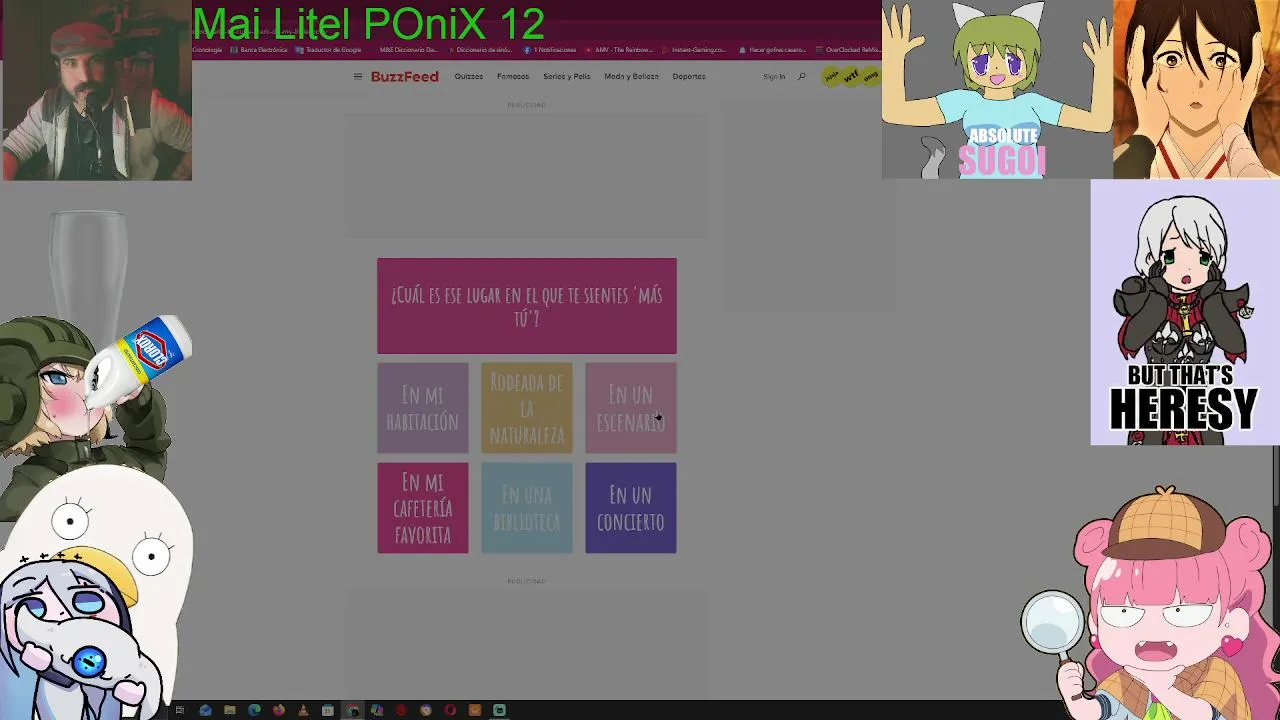Click the pink-haired detective character image
1280x720 pixels.
coord(1152,603)
